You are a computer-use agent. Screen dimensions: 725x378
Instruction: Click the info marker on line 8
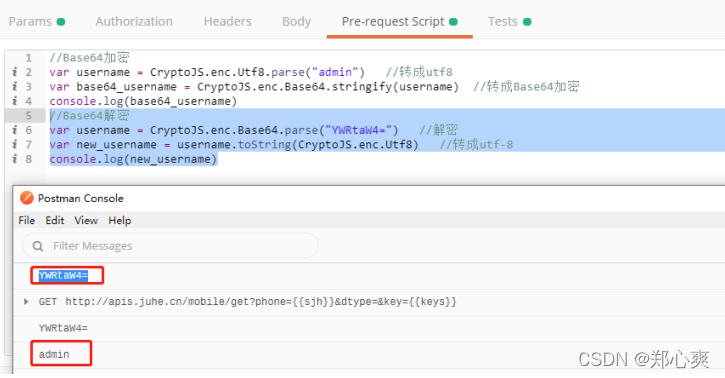(x=15, y=159)
